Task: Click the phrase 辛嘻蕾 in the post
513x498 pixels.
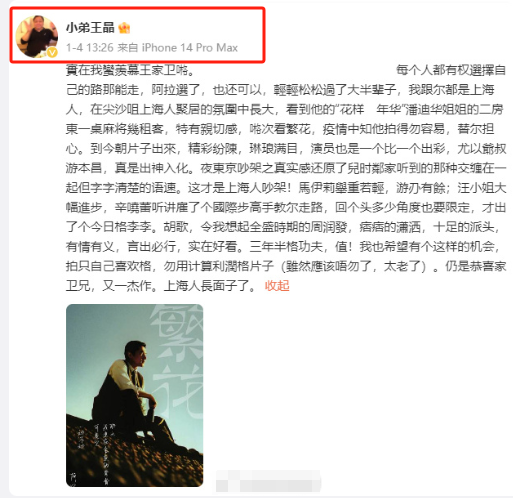Action: pos(133,207)
